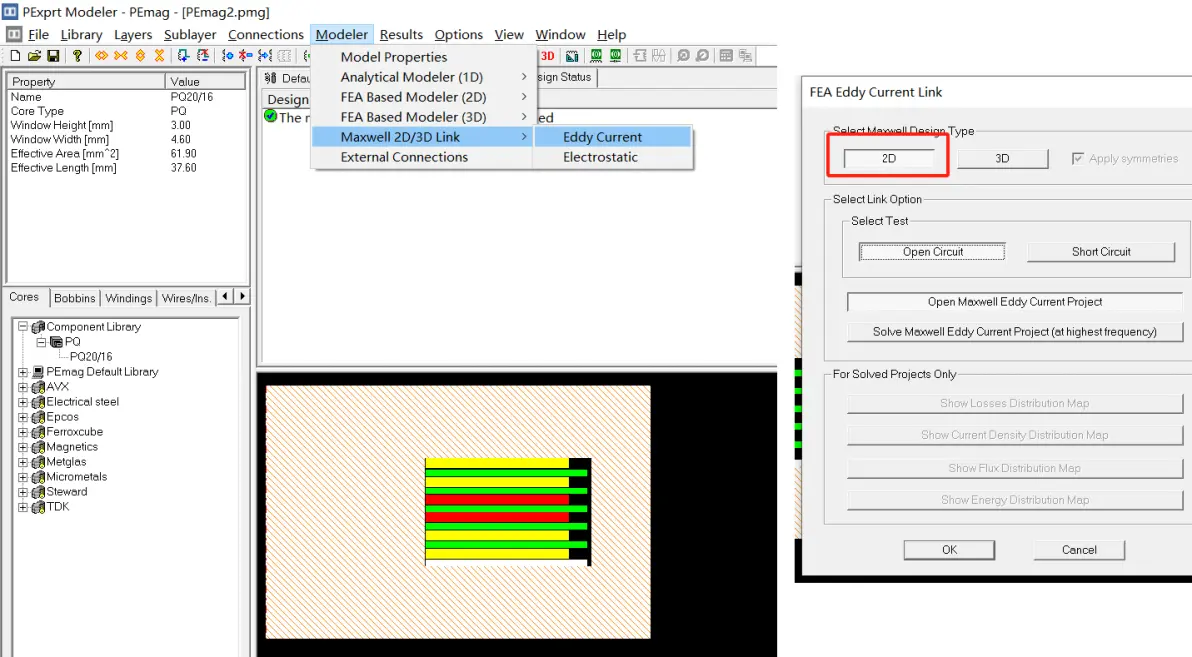Click the Save floppy disk icon
Image resolution: width=1192 pixels, height=657 pixels.
coord(53,56)
